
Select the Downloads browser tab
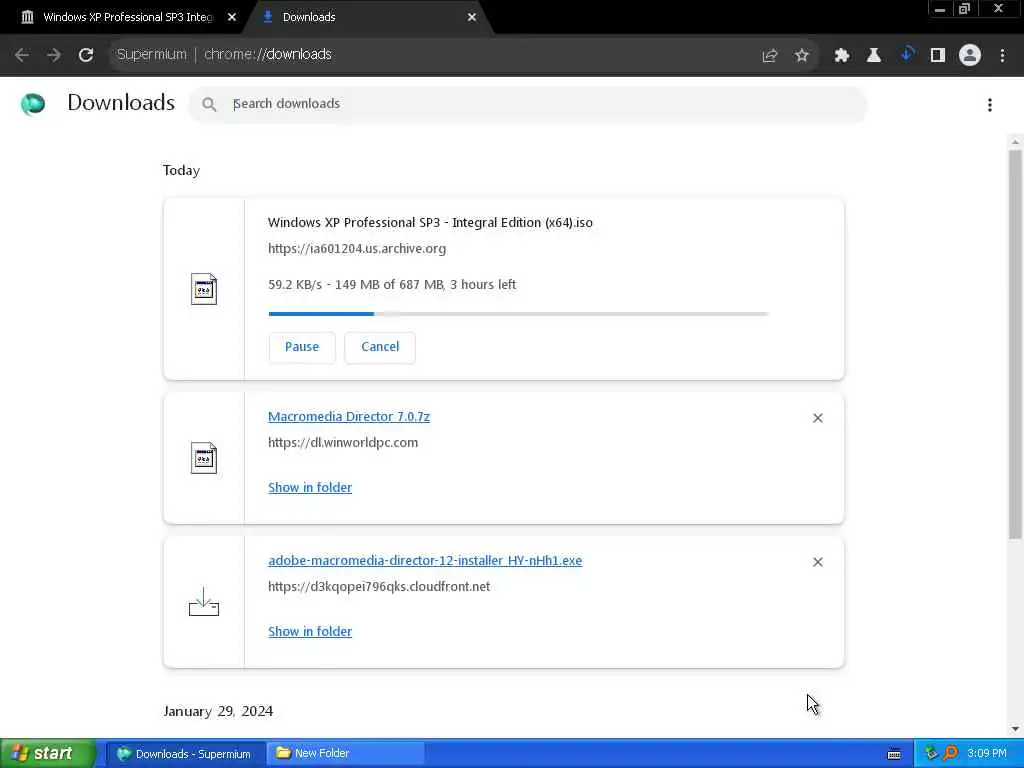(366, 17)
